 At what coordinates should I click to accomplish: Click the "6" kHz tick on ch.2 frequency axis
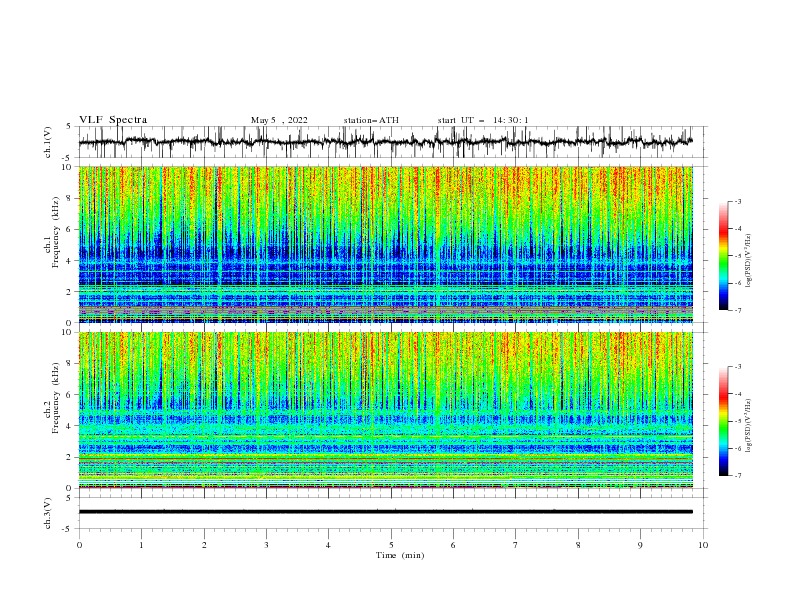pyautogui.click(x=70, y=394)
